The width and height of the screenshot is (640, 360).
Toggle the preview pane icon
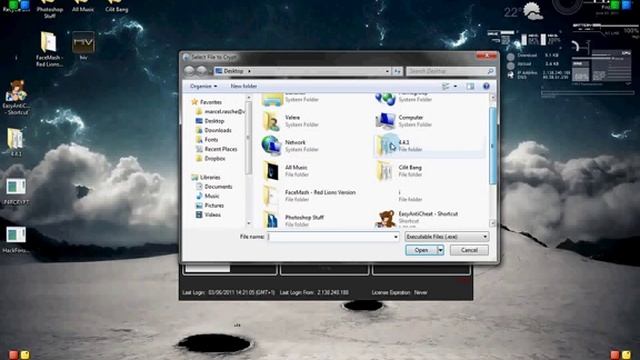click(470, 86)
